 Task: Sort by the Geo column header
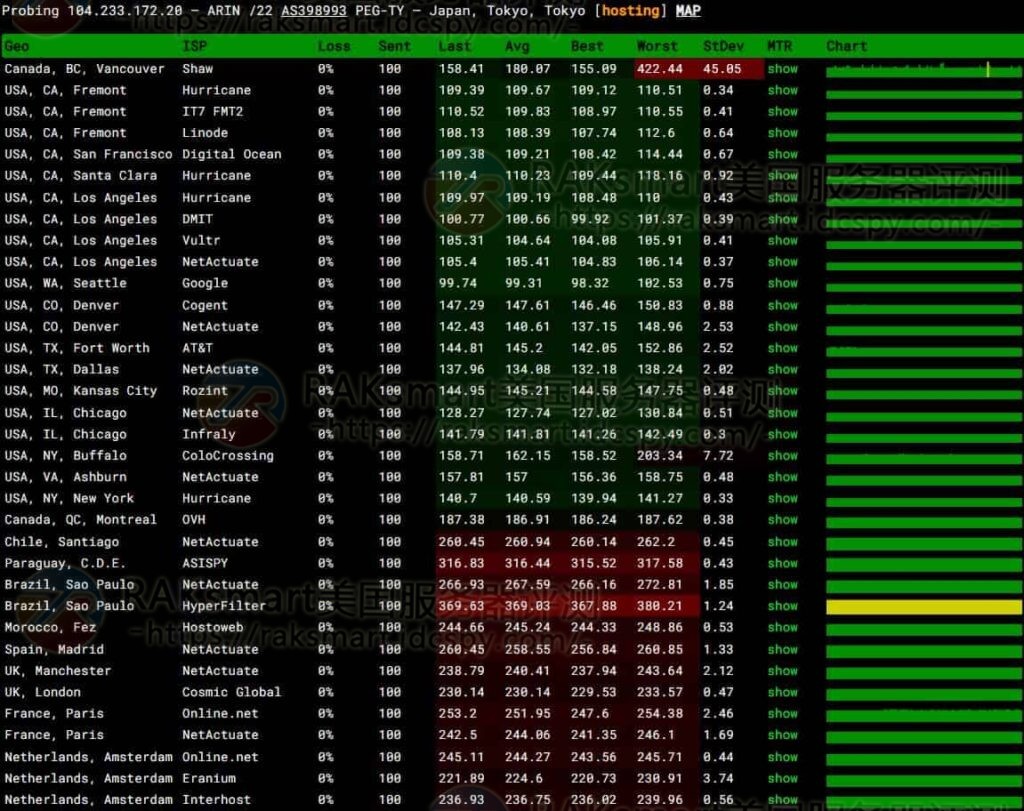(x=17, y=46)
